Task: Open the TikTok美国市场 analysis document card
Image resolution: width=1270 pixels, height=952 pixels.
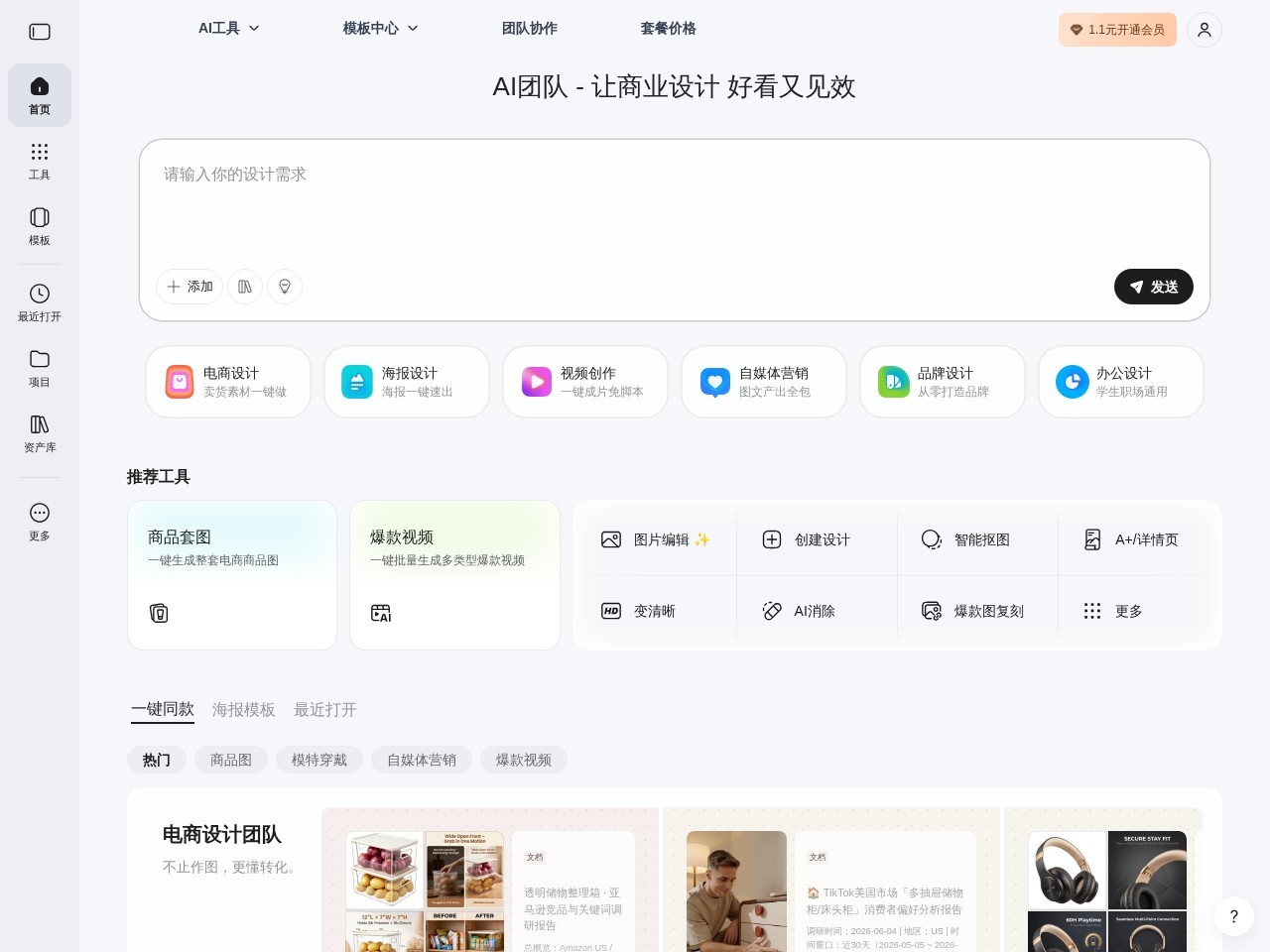Action: pos(886,892)
